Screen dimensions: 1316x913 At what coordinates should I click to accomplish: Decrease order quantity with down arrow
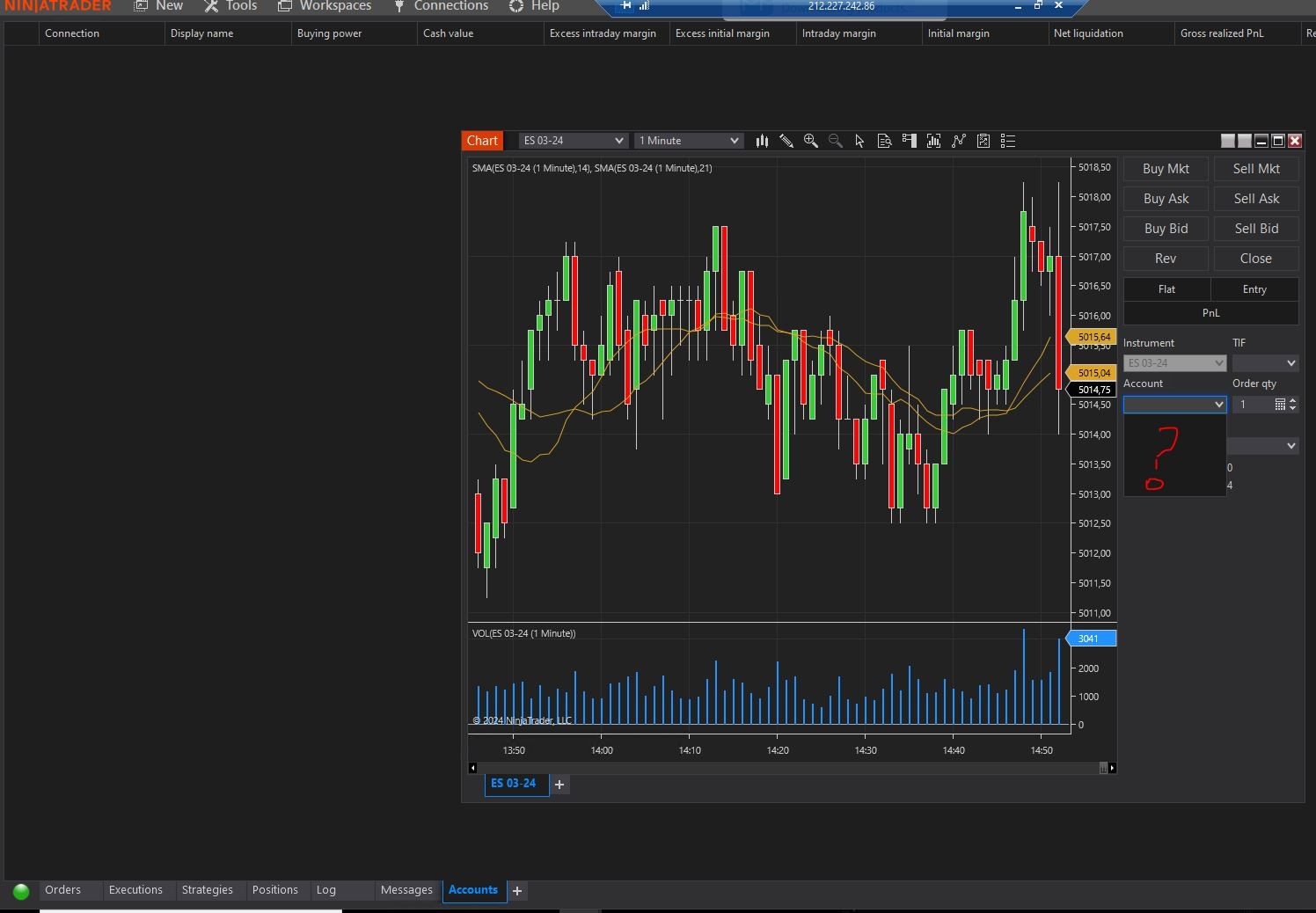click(x=1292, y=408)
